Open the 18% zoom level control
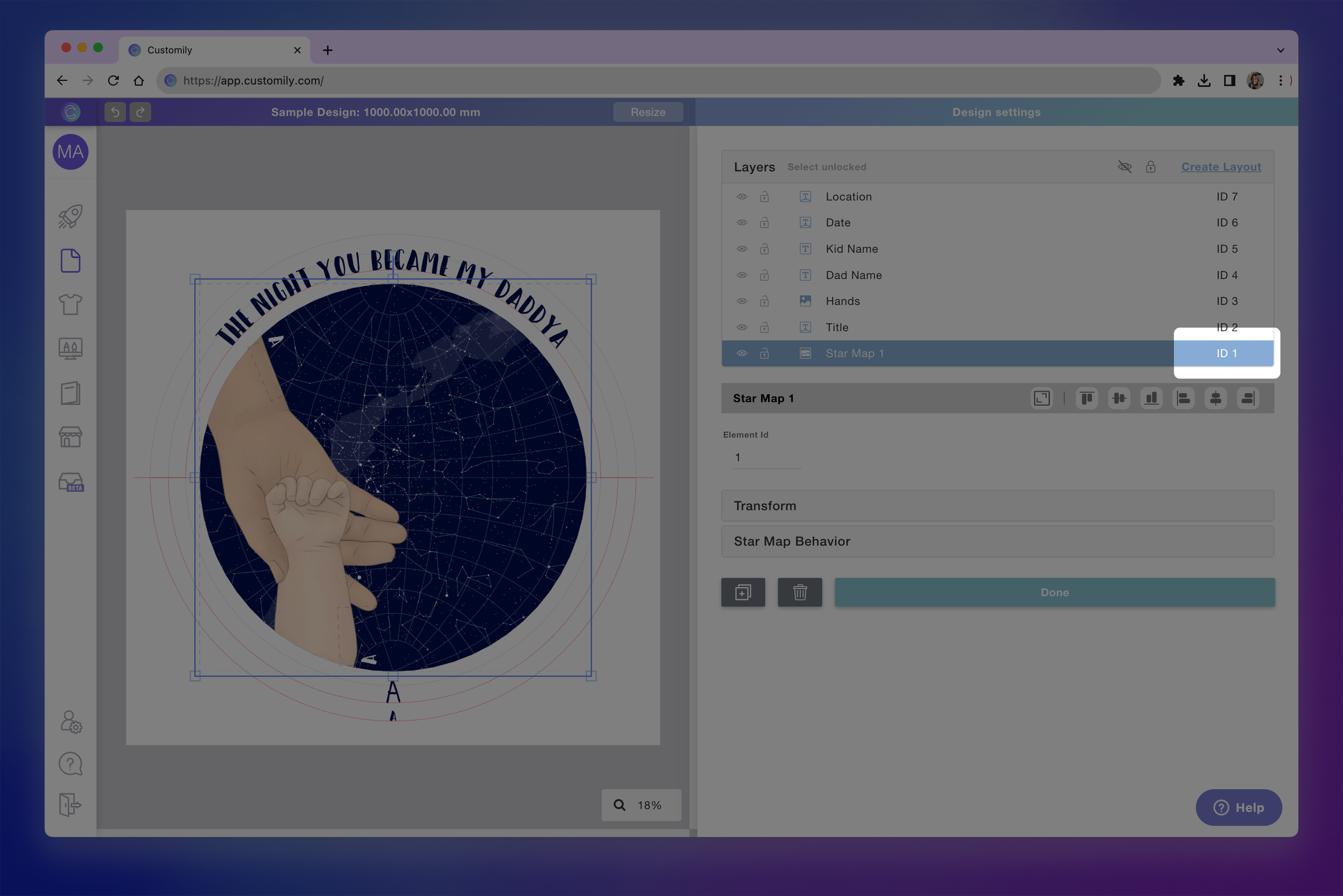The image size is (1343, 896). click(641, 805)
